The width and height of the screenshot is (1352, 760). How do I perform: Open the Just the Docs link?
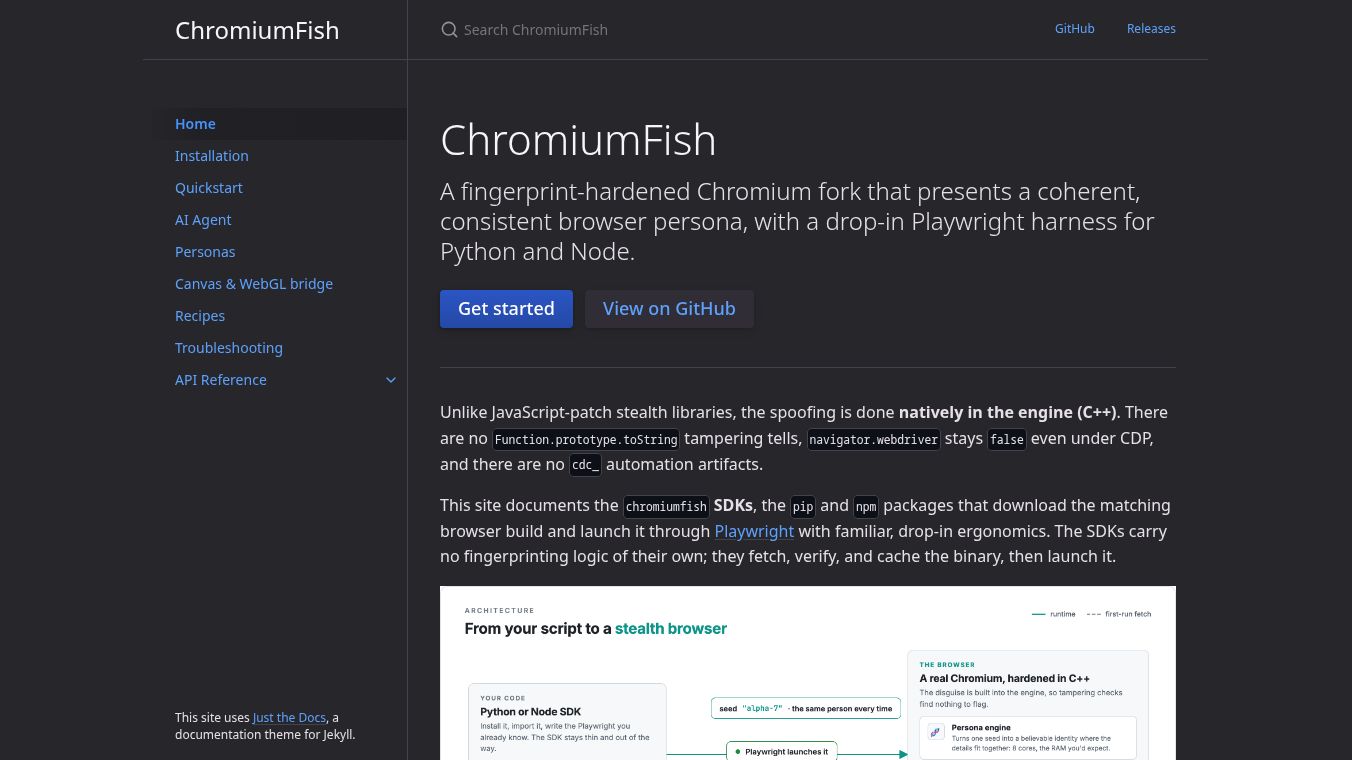[x=289, y=717]
